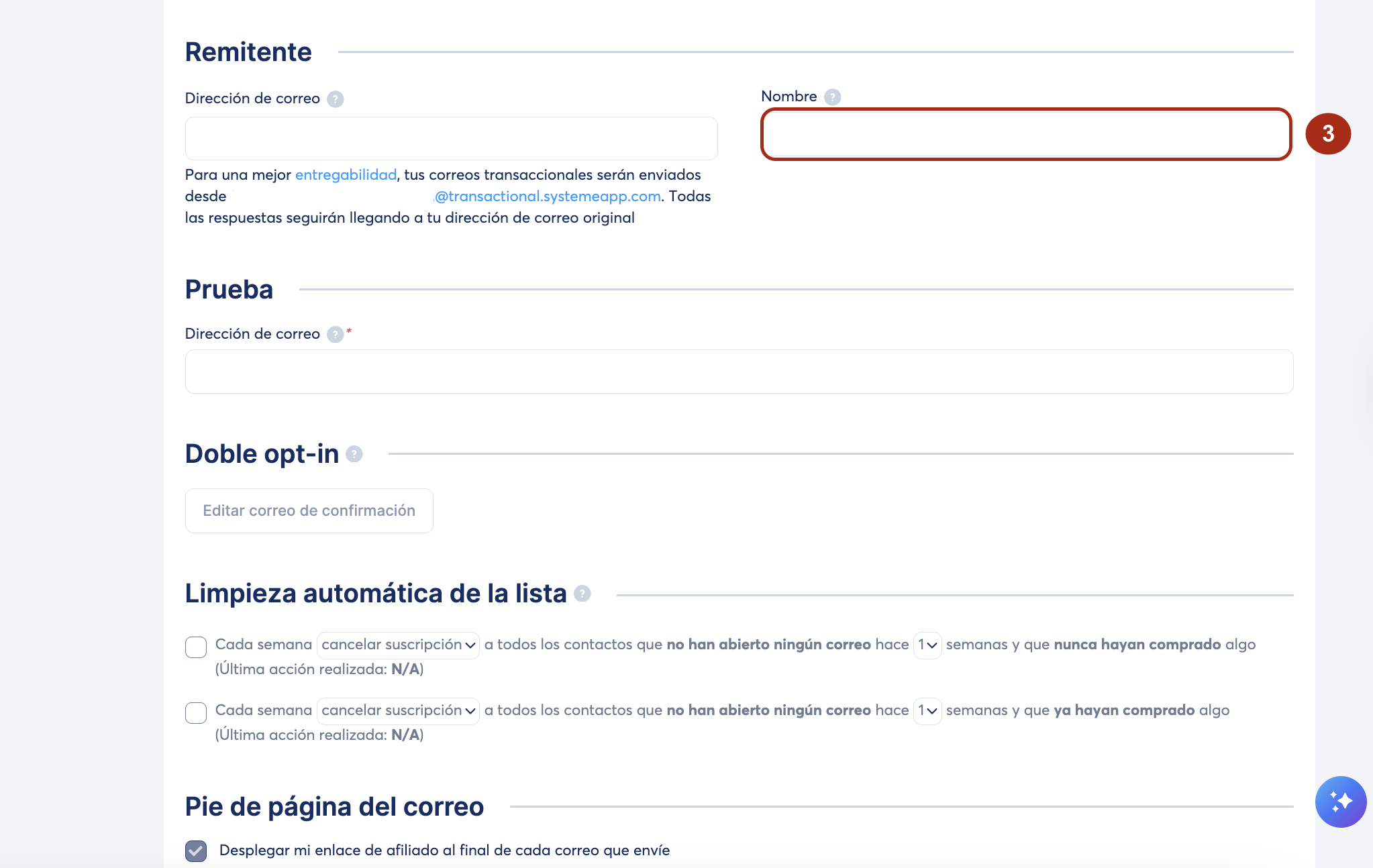1373x868 pixels.
Task: Click the red step 3 marker badge
Action: pyautogui.click(x=1327, y=133)
